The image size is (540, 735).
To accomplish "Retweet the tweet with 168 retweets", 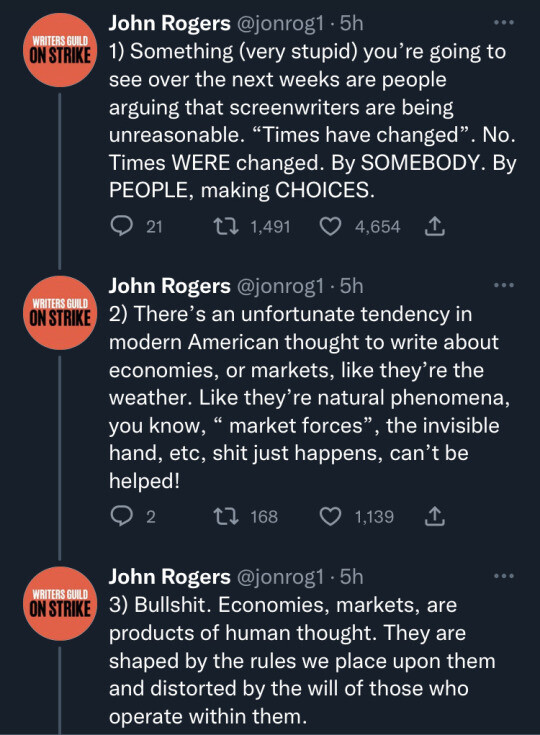I will tap(226, 516).
